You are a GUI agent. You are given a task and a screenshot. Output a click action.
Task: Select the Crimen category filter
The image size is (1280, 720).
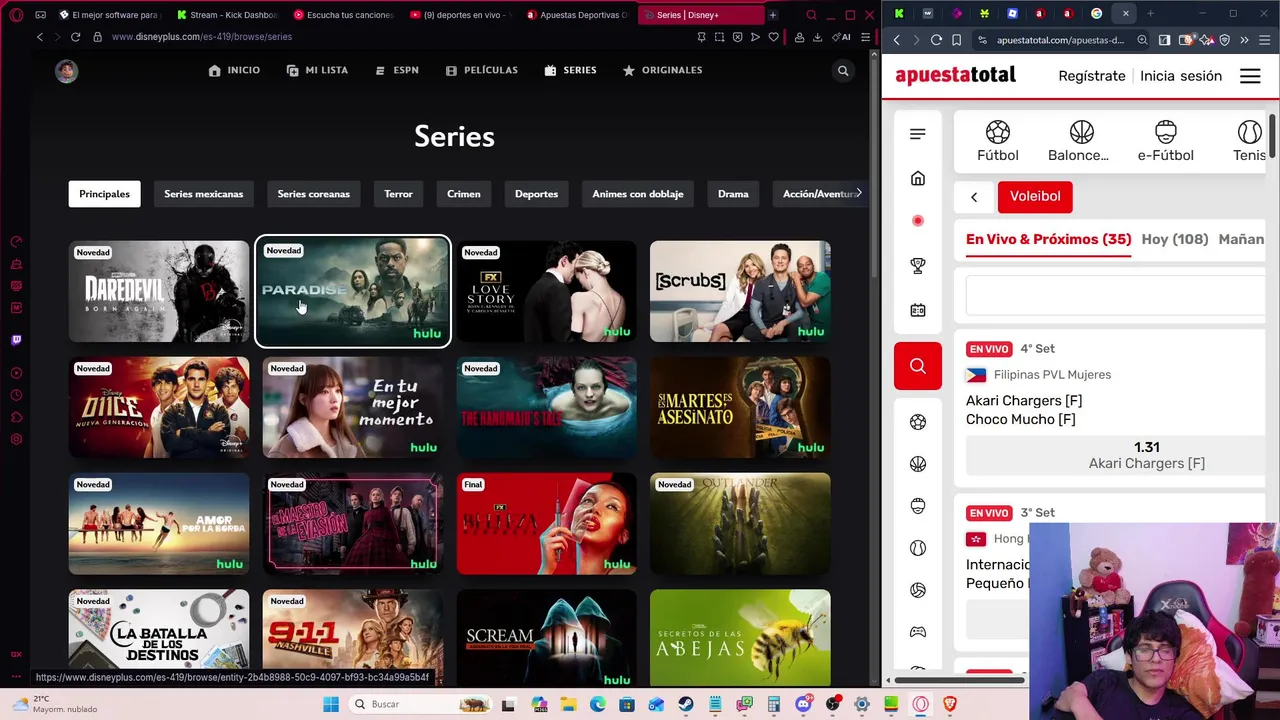463,194
